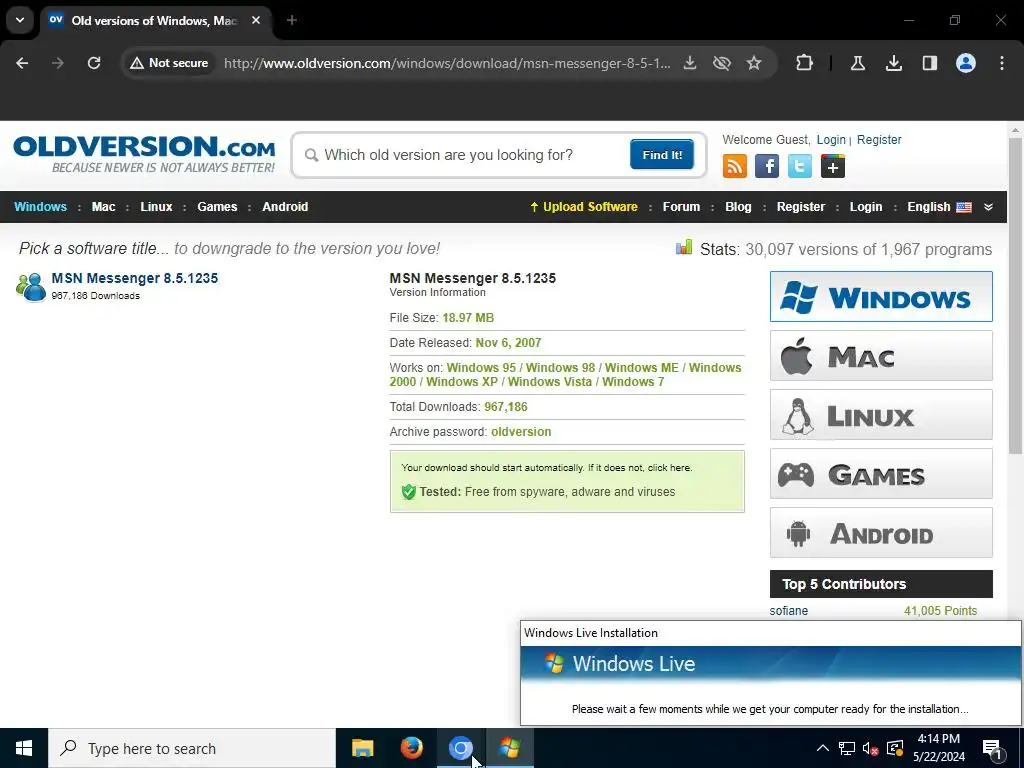Click the Facebook icon

pyautogui.click(x=767, y=167)
